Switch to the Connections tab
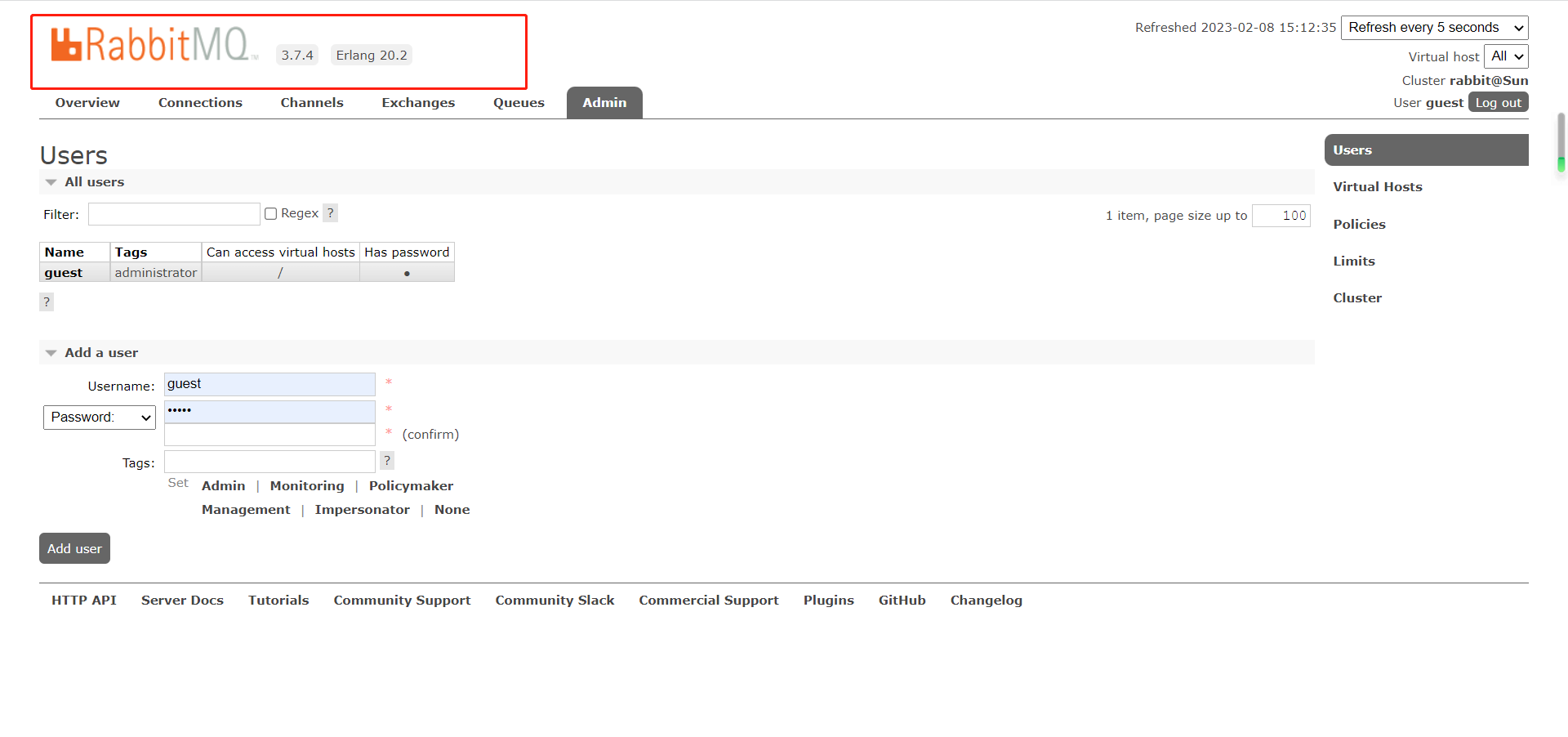 point(200,103)
